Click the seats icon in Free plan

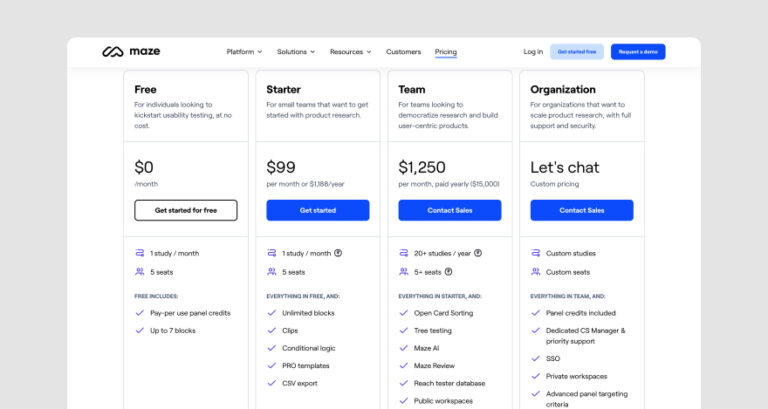pyautogui.click(x=140, y=271)
